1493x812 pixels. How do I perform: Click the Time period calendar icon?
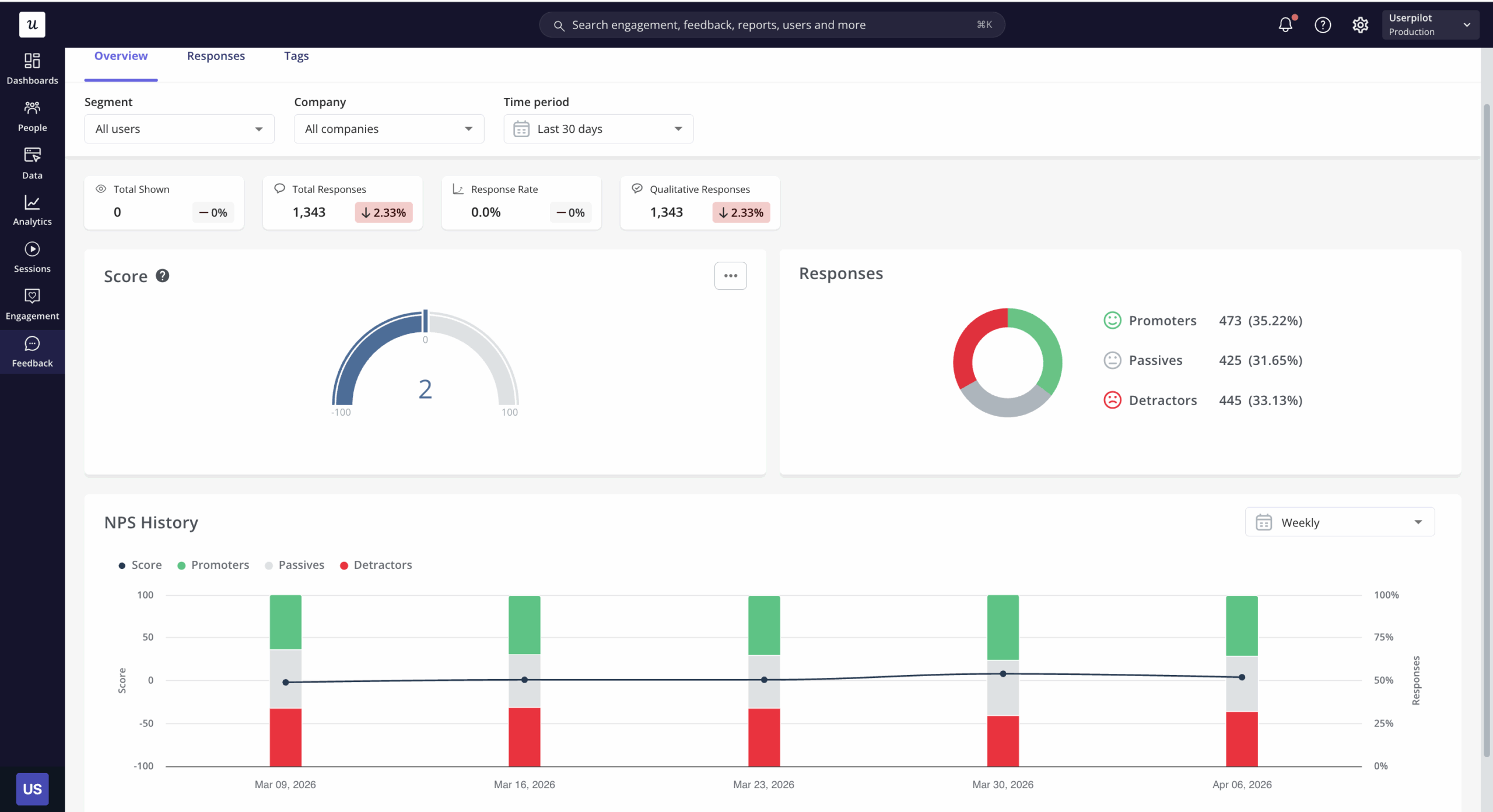pos(521,129)
